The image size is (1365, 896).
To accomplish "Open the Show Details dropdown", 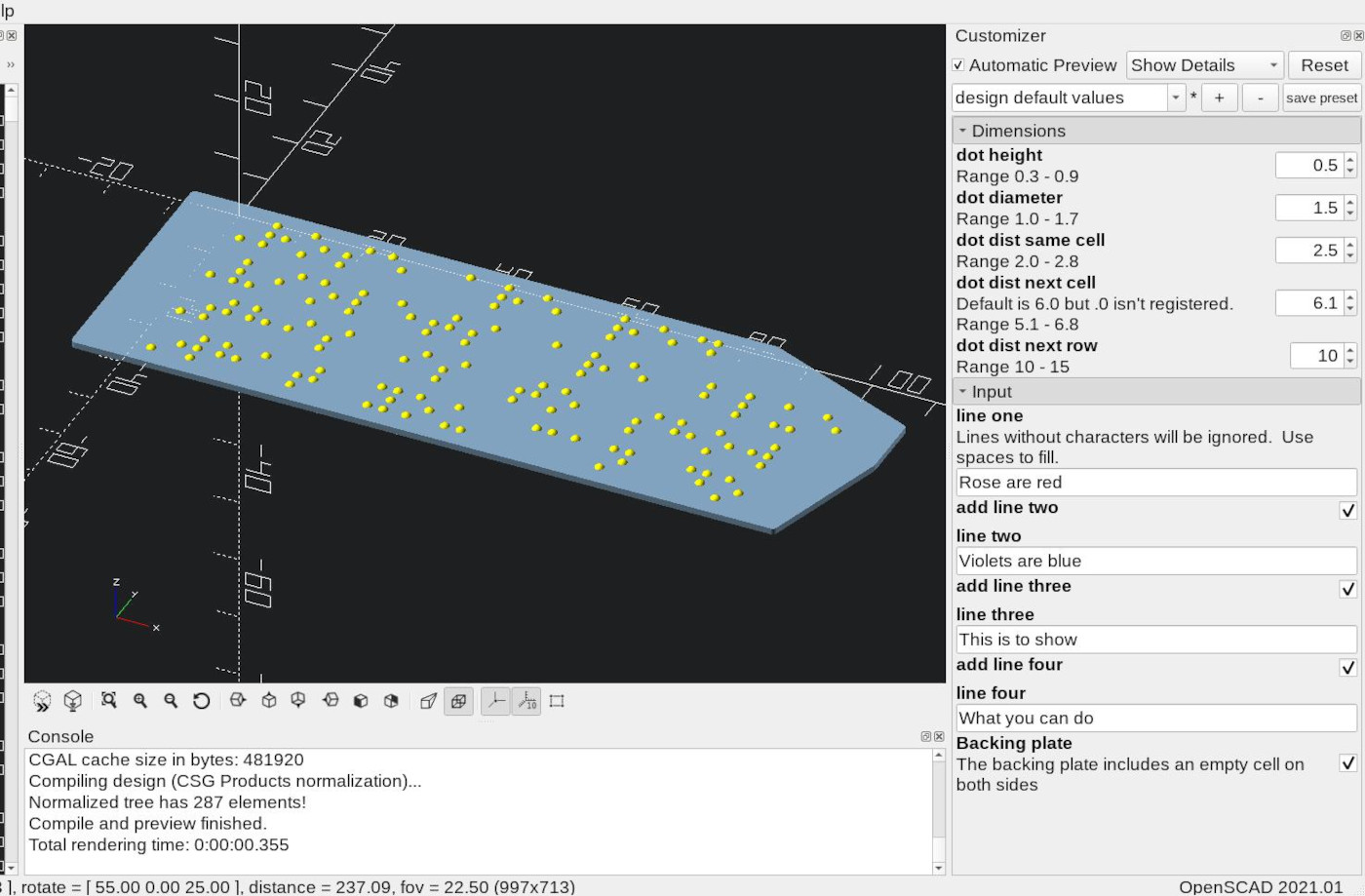I will tap(1205, 65).
